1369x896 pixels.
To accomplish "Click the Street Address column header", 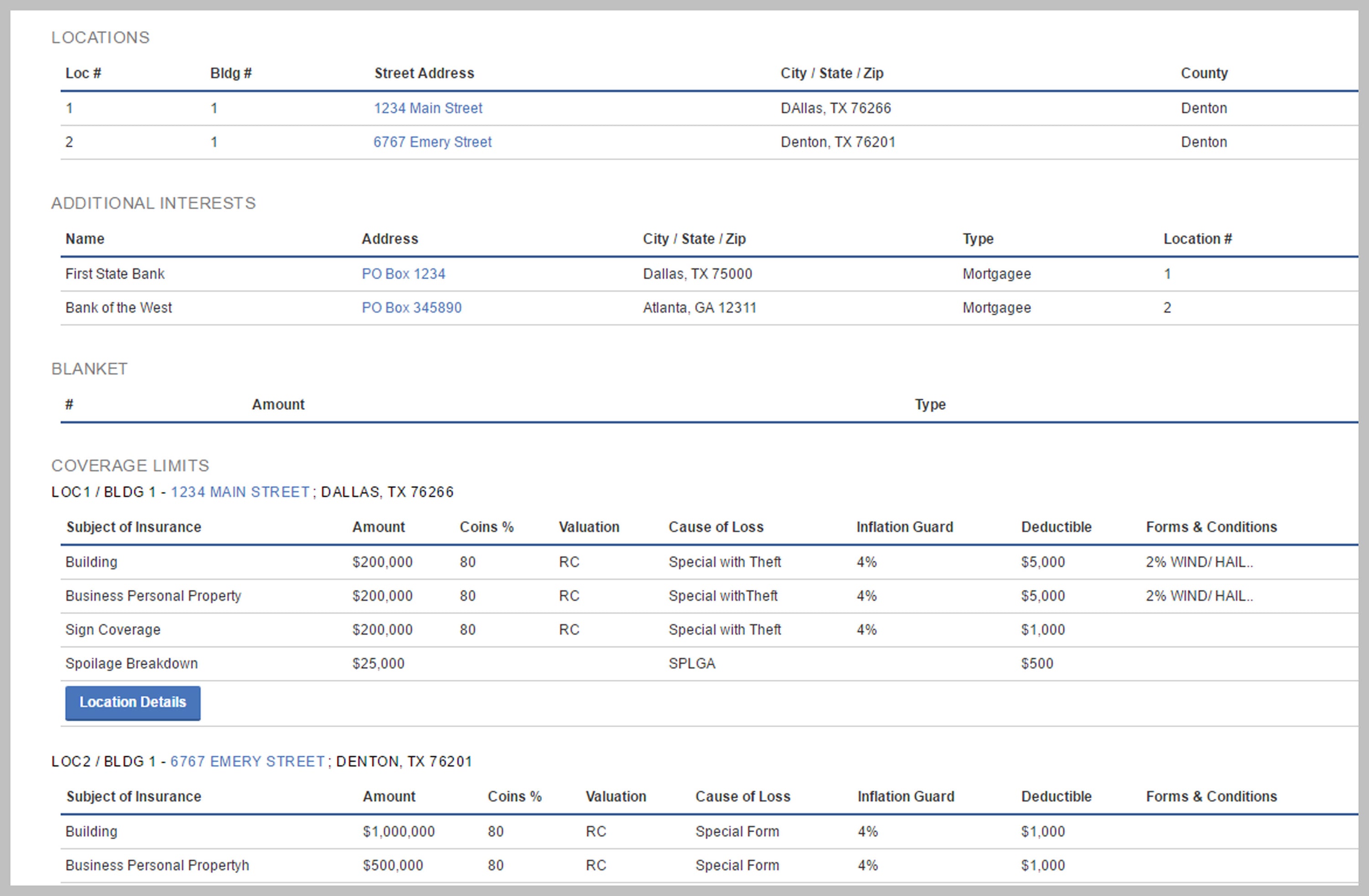I will (424, 73).
